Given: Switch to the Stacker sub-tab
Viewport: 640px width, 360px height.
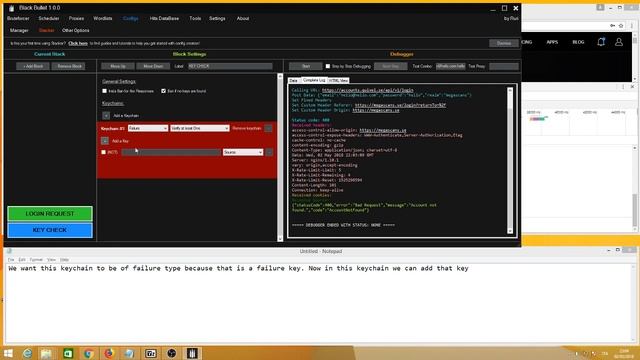Looking at the screenshot, I should 47,30.
